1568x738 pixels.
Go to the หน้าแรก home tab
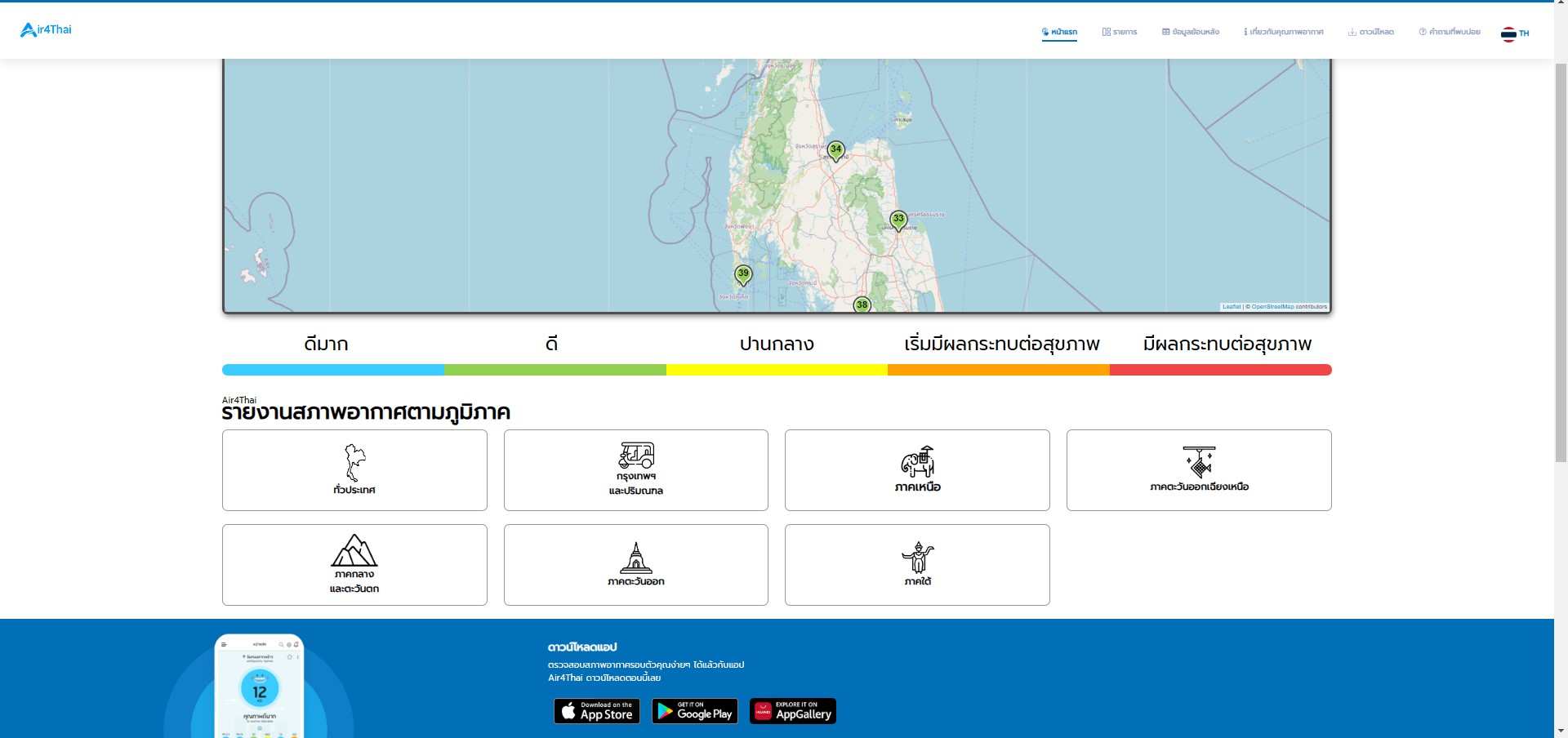point(1059,32)
